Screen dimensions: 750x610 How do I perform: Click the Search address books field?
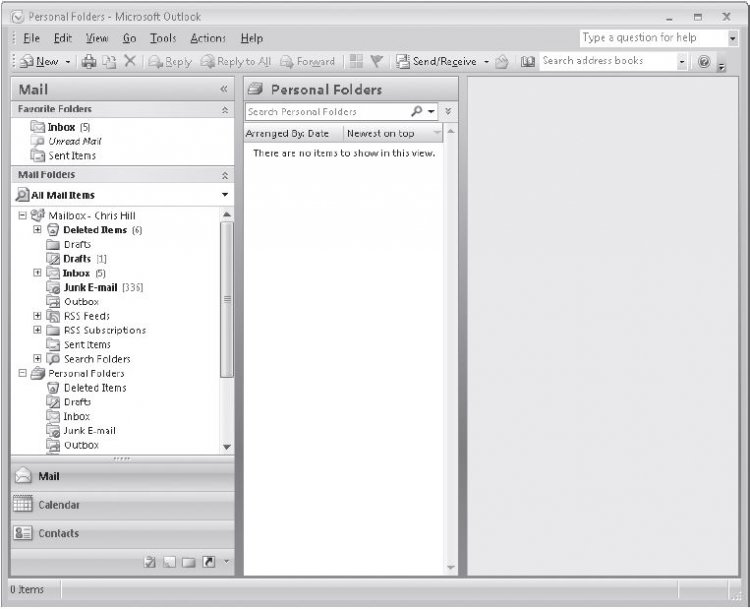click(x=608, y=61)
